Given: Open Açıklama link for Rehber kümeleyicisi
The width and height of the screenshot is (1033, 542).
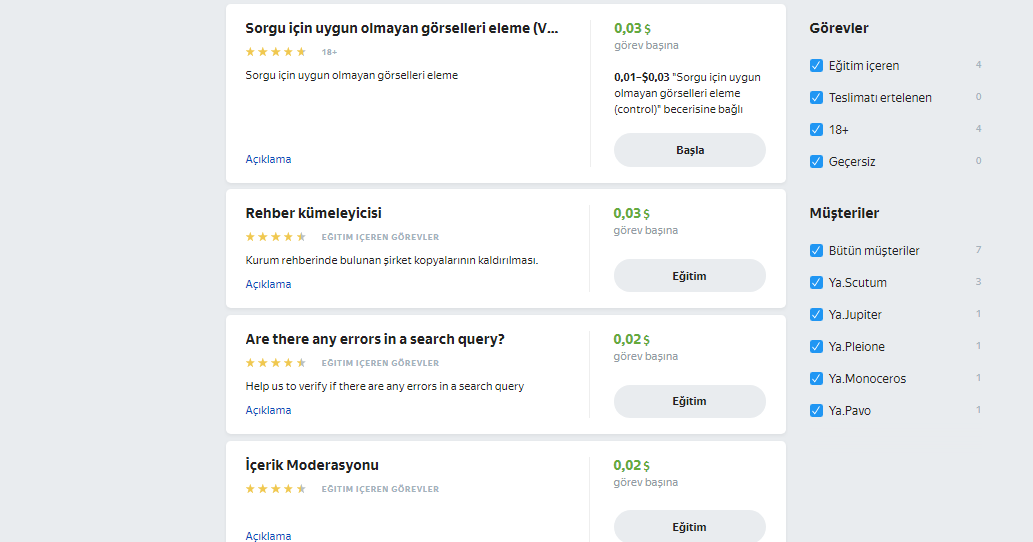Looking at the screenshot, I should pyautogui.click(x=268, y=285).
